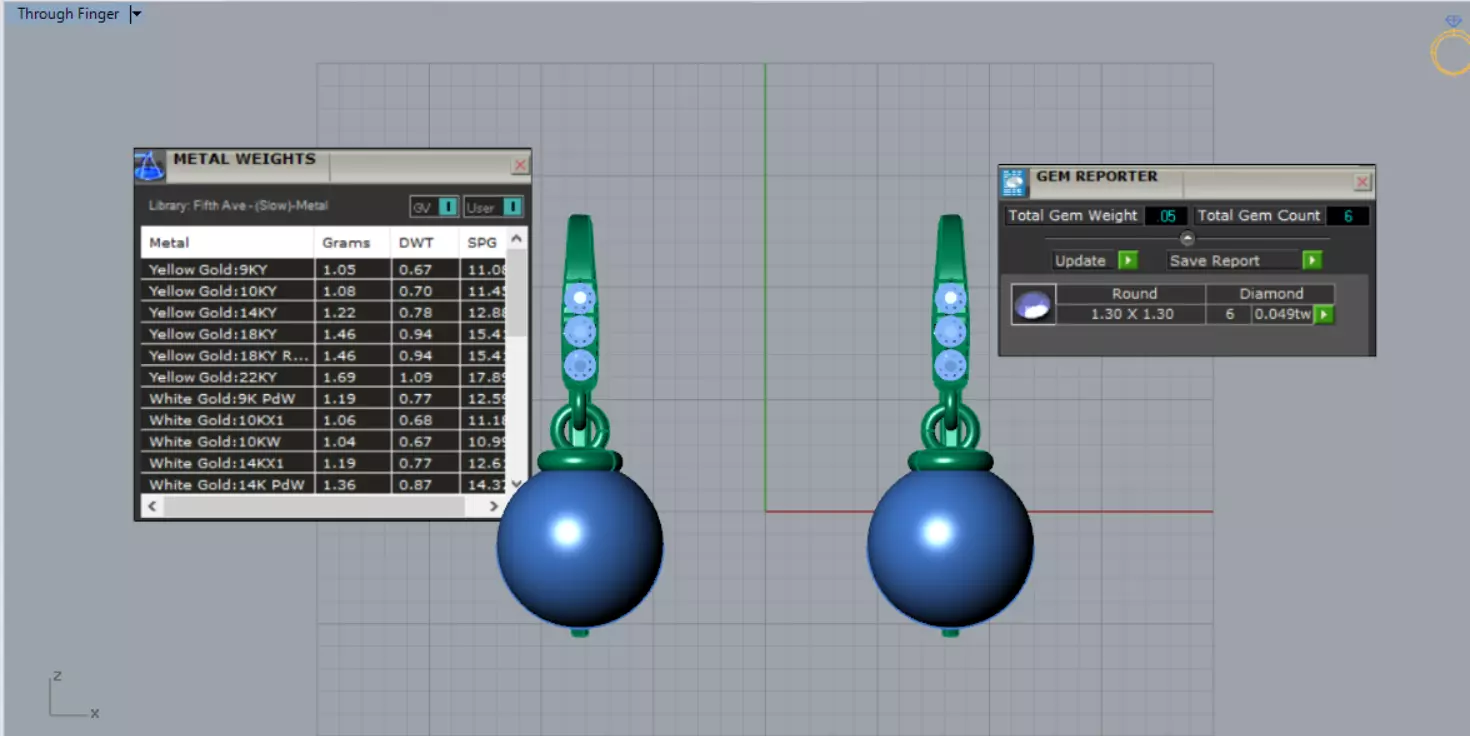Click the top diamond on the left earring

(580, 298)
